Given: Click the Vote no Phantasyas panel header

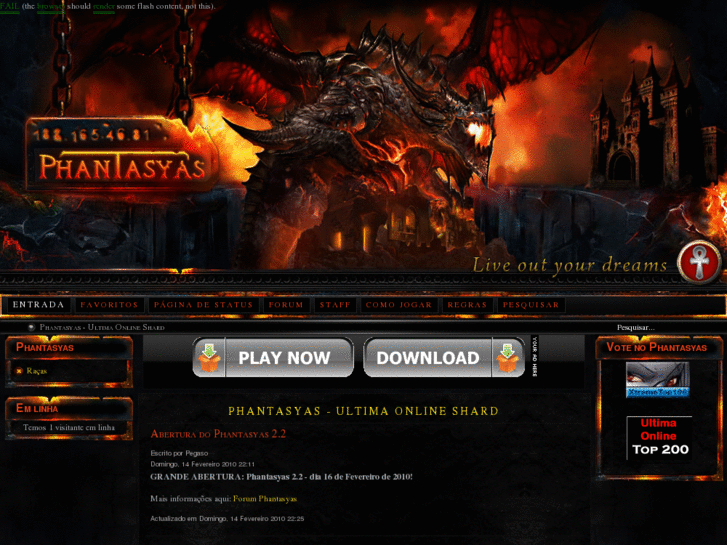Looking at the screenshot, I should click(x=657, y=347).
